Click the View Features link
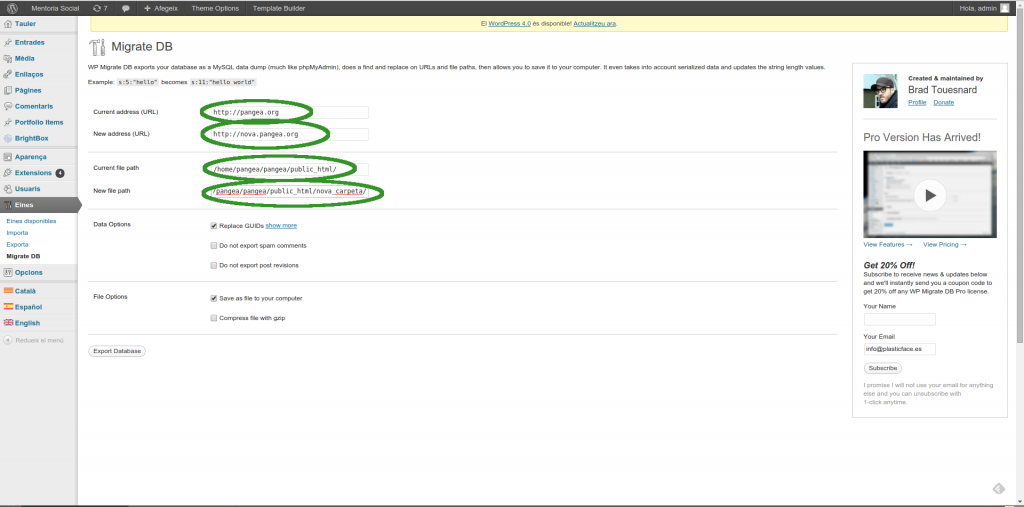 (888, 244)
